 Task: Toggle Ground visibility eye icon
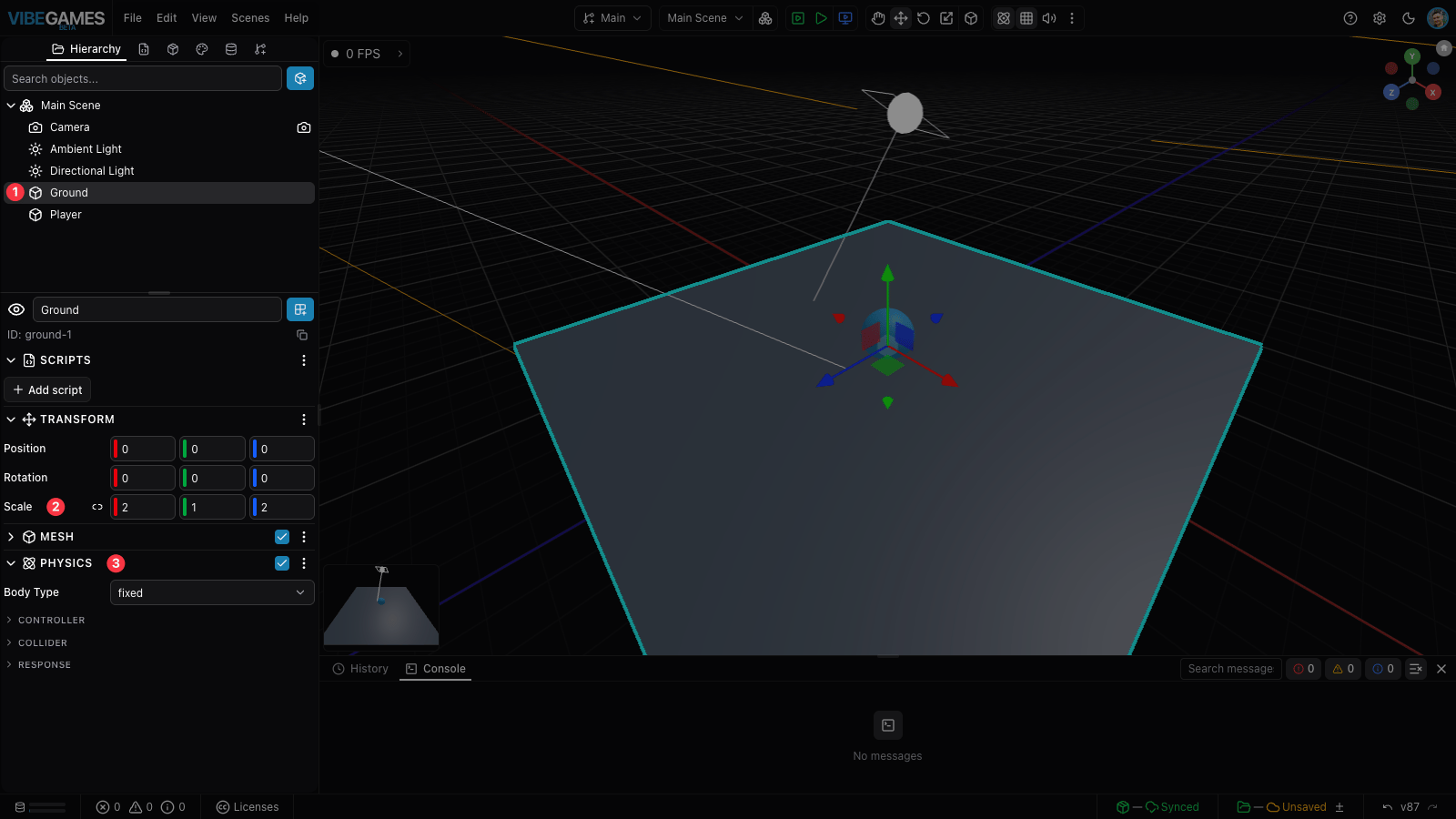pyautogui.click(x=16, y=309)
